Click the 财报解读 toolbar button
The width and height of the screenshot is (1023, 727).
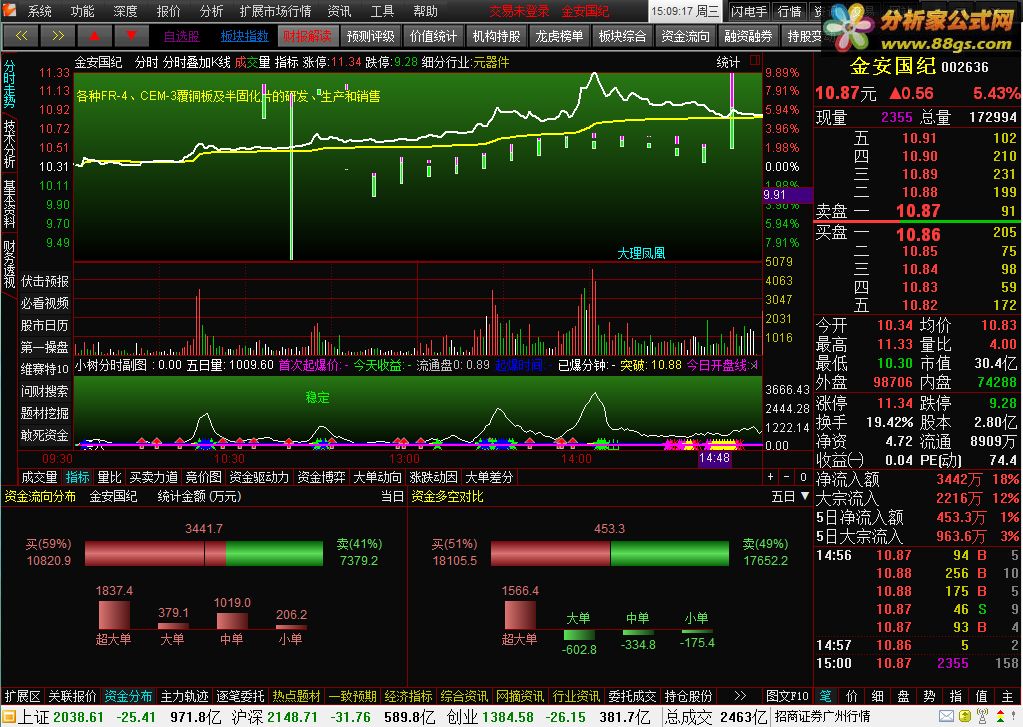pos(307,37)
